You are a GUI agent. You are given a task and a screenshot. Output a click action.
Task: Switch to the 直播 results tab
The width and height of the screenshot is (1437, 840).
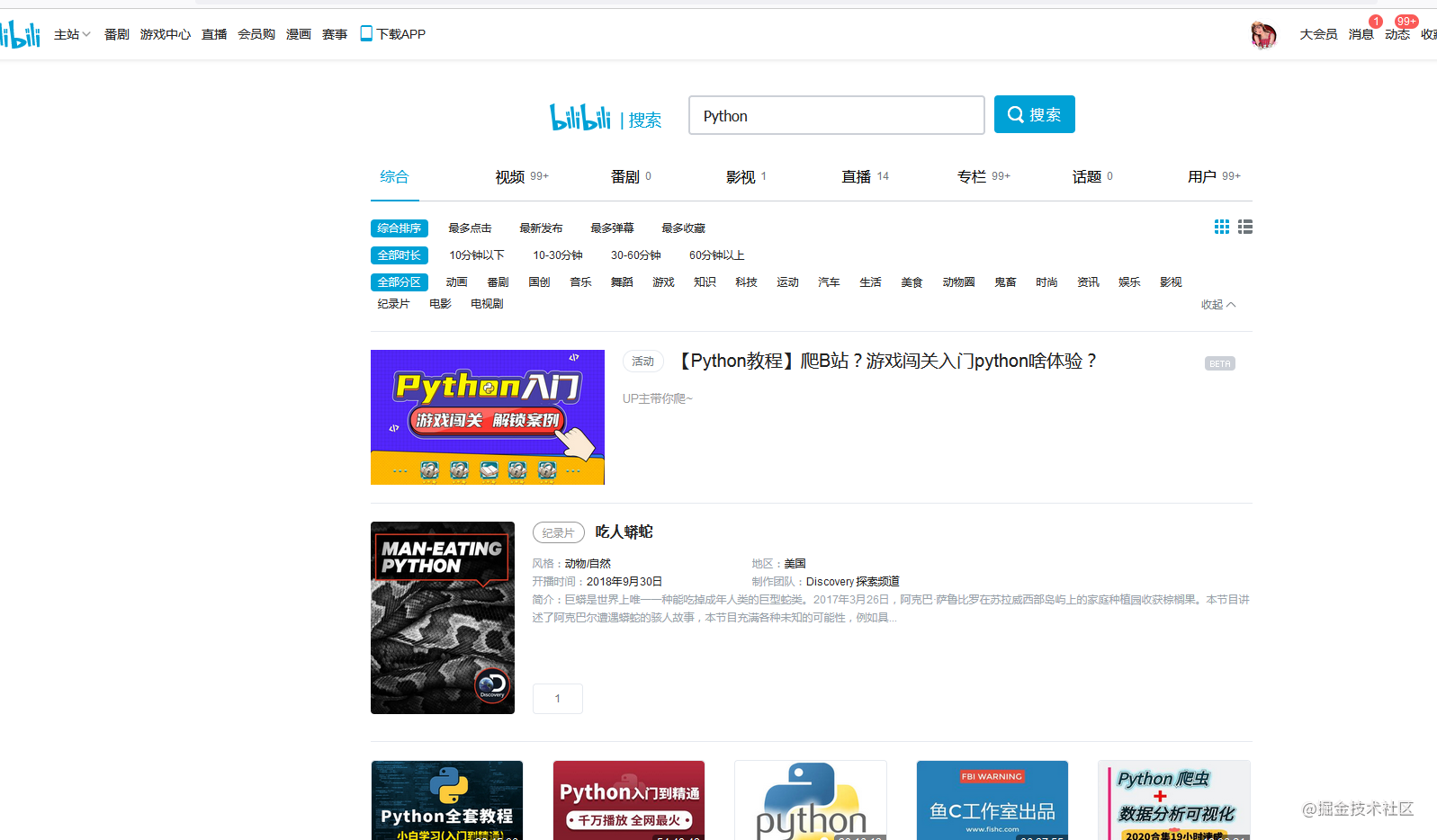pos(865,176)
